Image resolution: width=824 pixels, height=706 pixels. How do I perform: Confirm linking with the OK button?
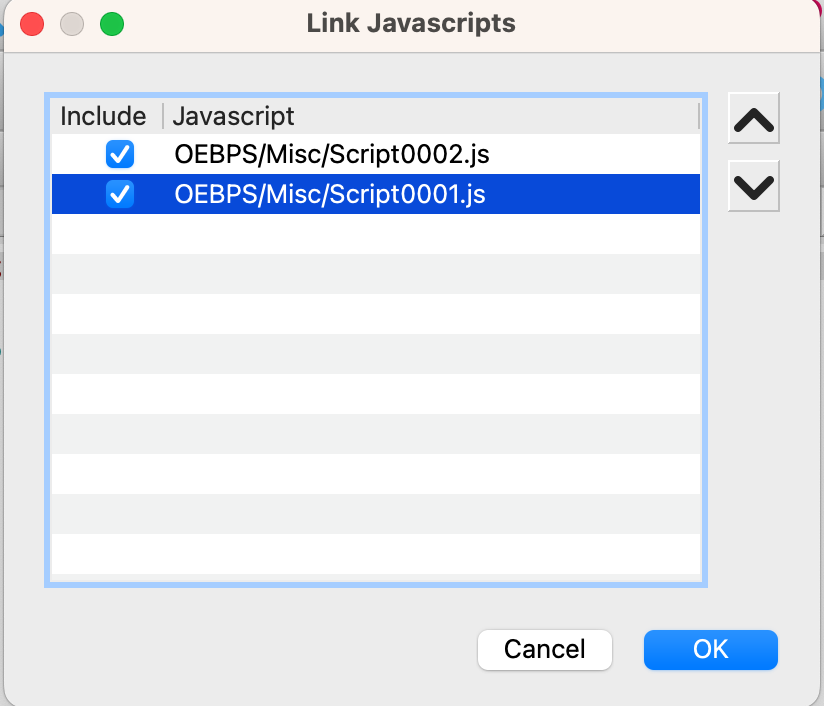click(710, 649)
